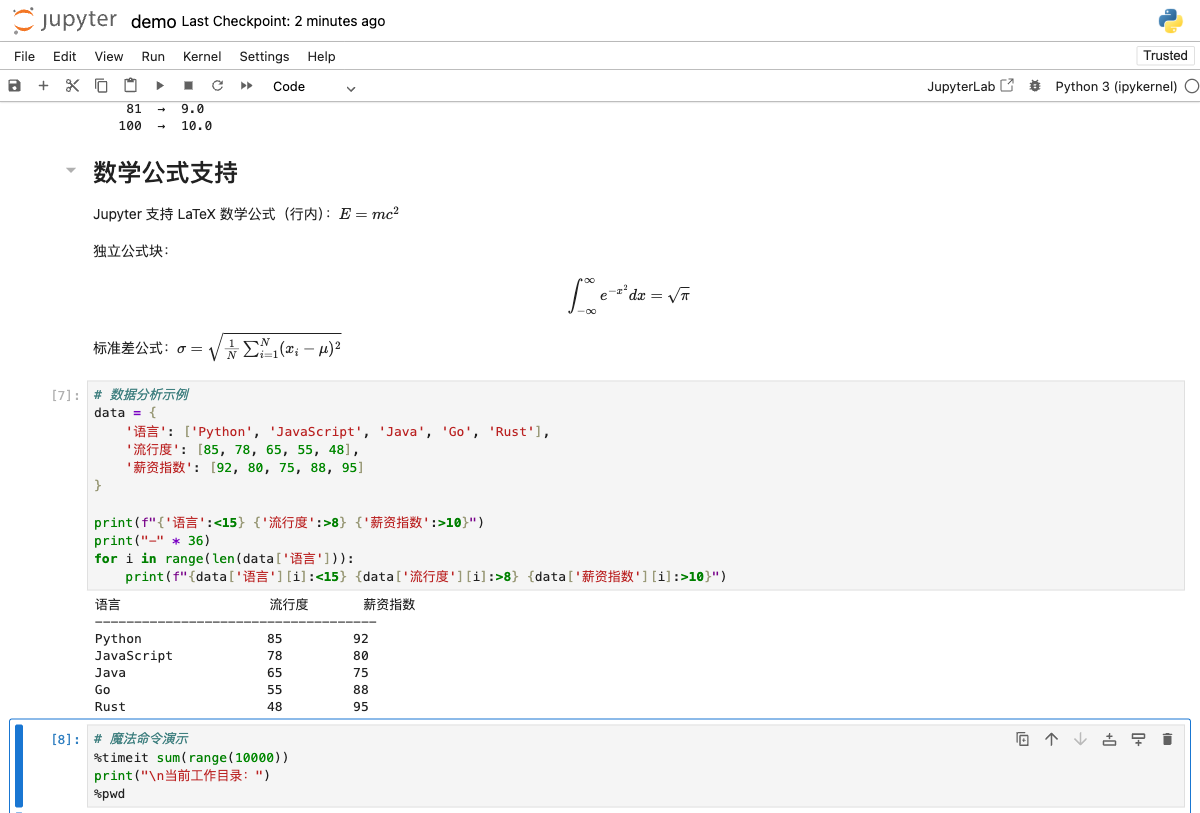
Task: Paste cell from clipboard
Action: pyautogui.click(x=130, y=86)
